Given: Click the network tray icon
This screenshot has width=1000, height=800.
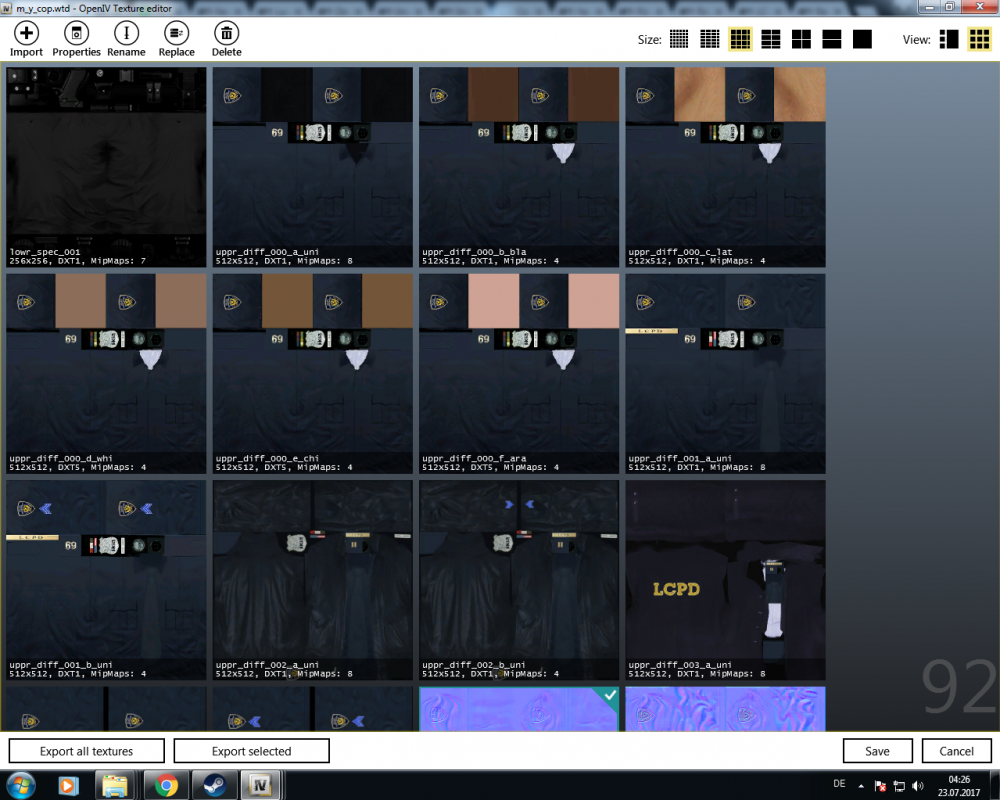Looking at the screenshot, I should [x=899, y=786].
